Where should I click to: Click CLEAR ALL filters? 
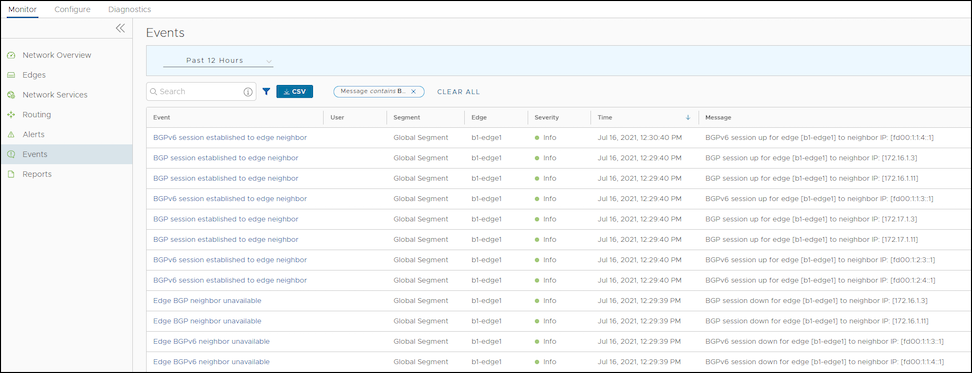coord(458,92)
